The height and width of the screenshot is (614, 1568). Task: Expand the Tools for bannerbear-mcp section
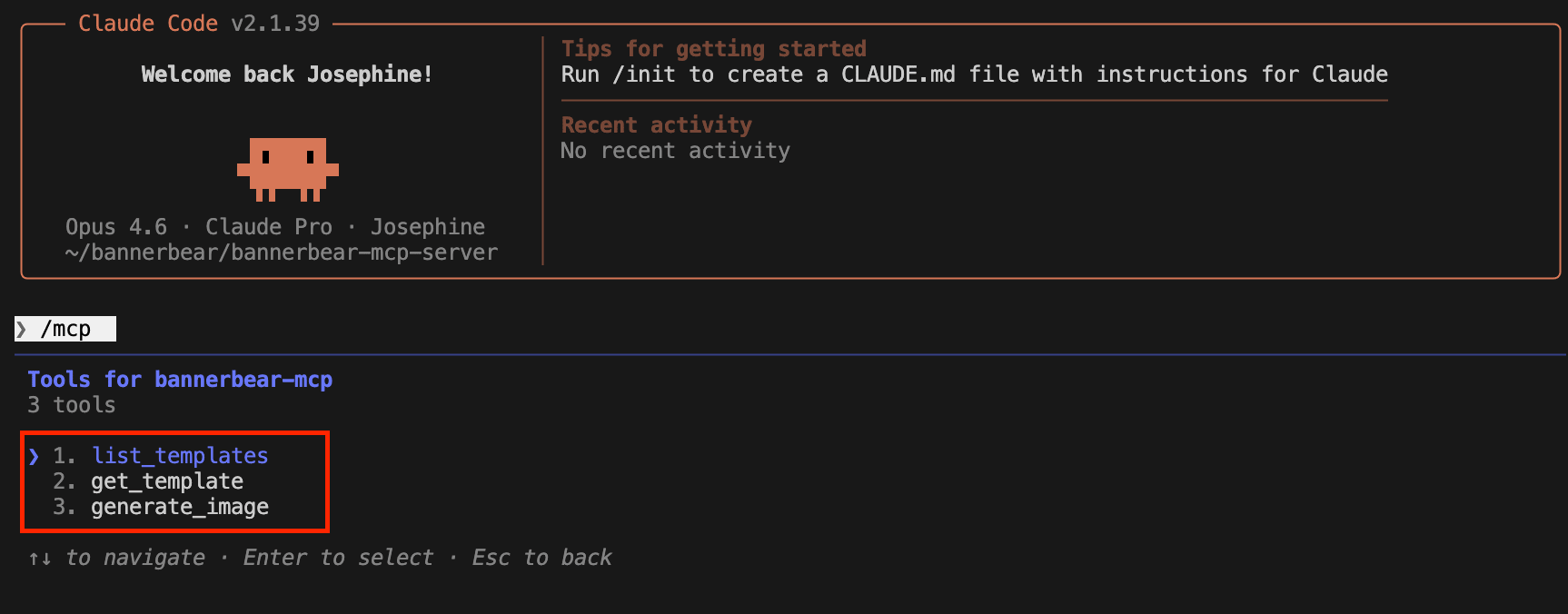179,379
